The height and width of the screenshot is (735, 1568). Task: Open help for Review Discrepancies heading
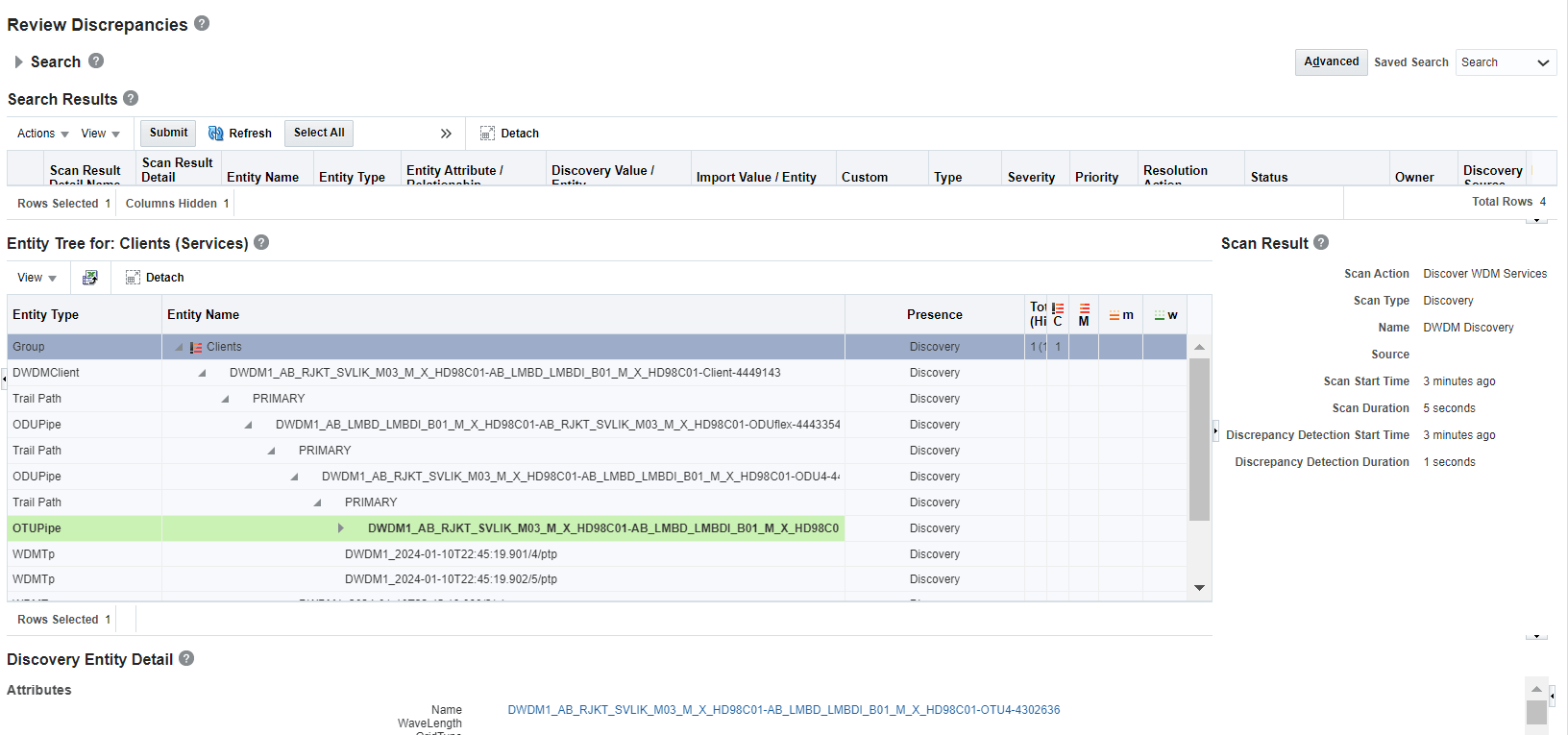[202, 23]
